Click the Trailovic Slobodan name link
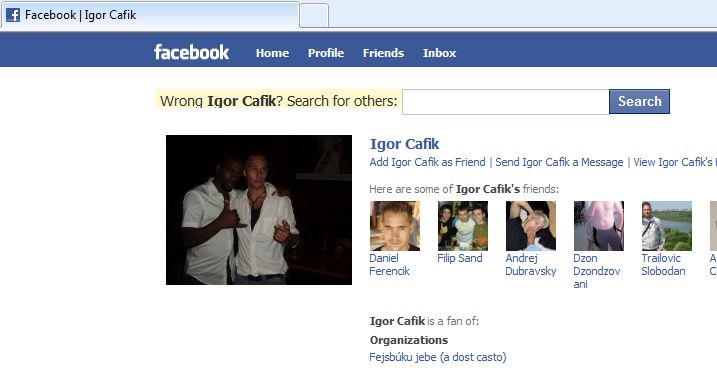 (663, 265)
